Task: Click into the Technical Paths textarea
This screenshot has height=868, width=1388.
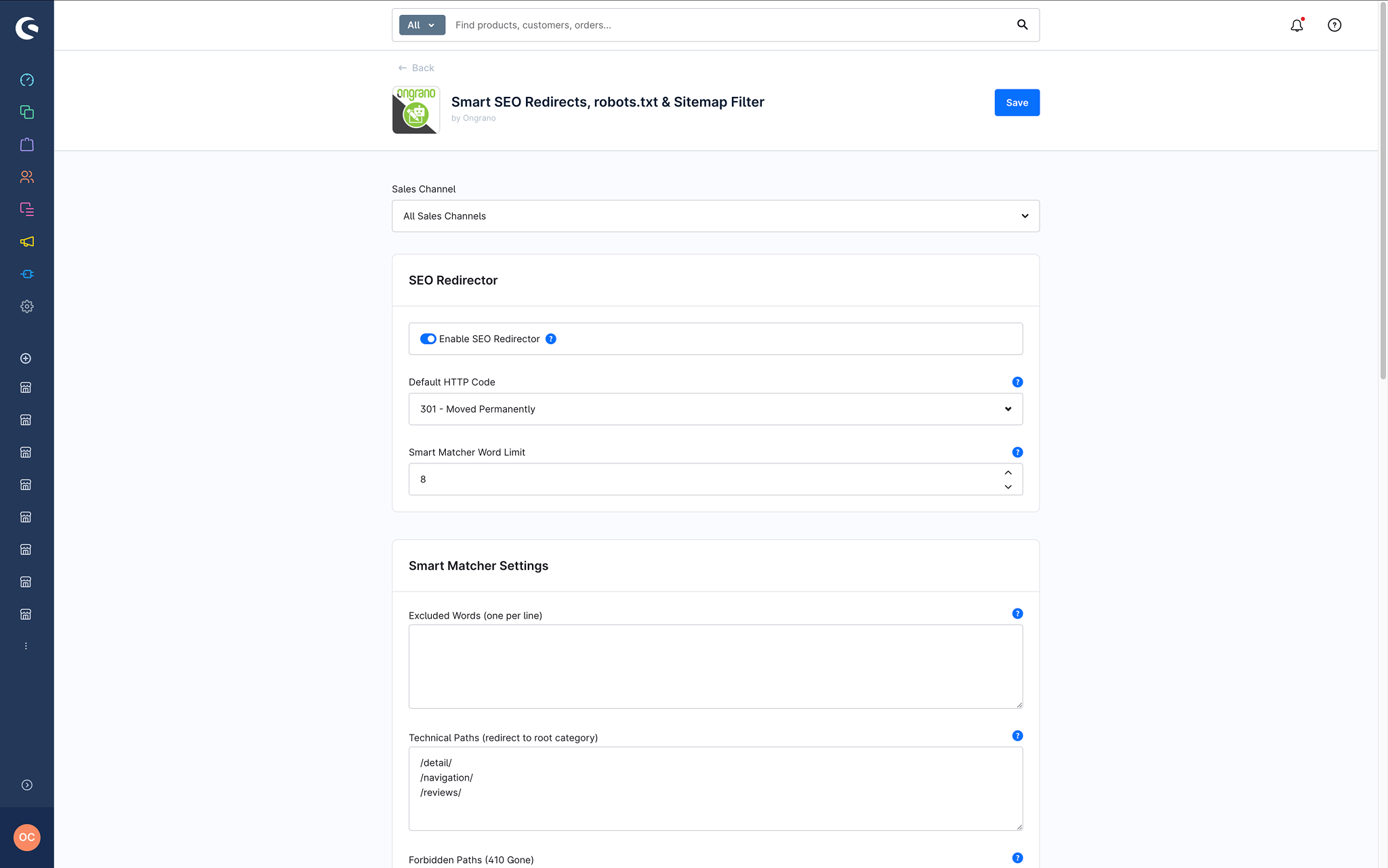Action: [716, 789]
